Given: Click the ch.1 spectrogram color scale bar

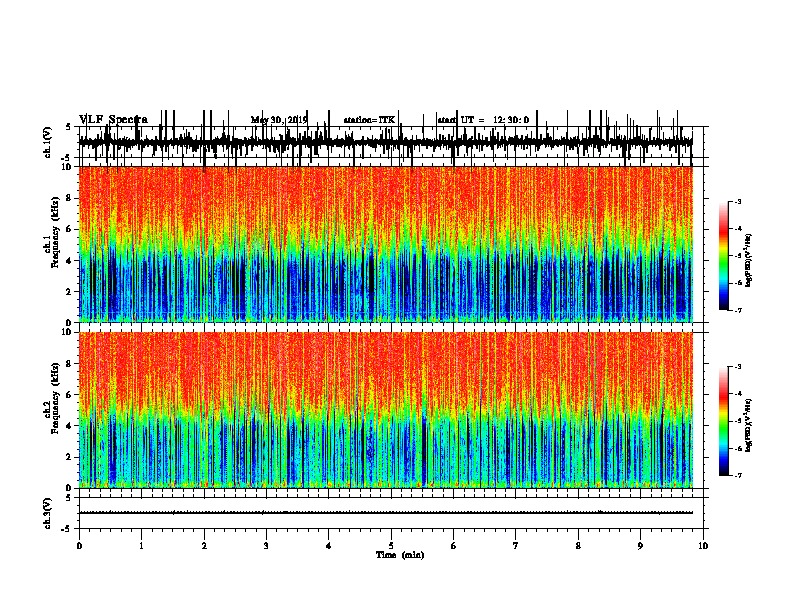Looking at the screenshot, I should [x=724, y=256].
